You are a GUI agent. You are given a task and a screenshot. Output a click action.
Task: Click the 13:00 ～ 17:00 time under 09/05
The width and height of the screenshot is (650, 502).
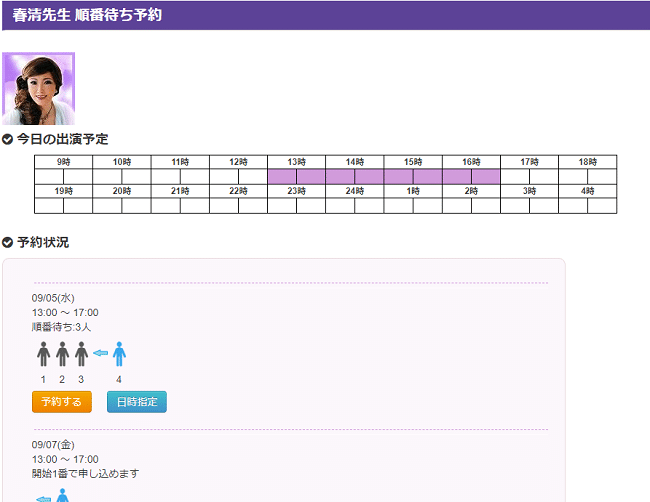coord(65,313)
